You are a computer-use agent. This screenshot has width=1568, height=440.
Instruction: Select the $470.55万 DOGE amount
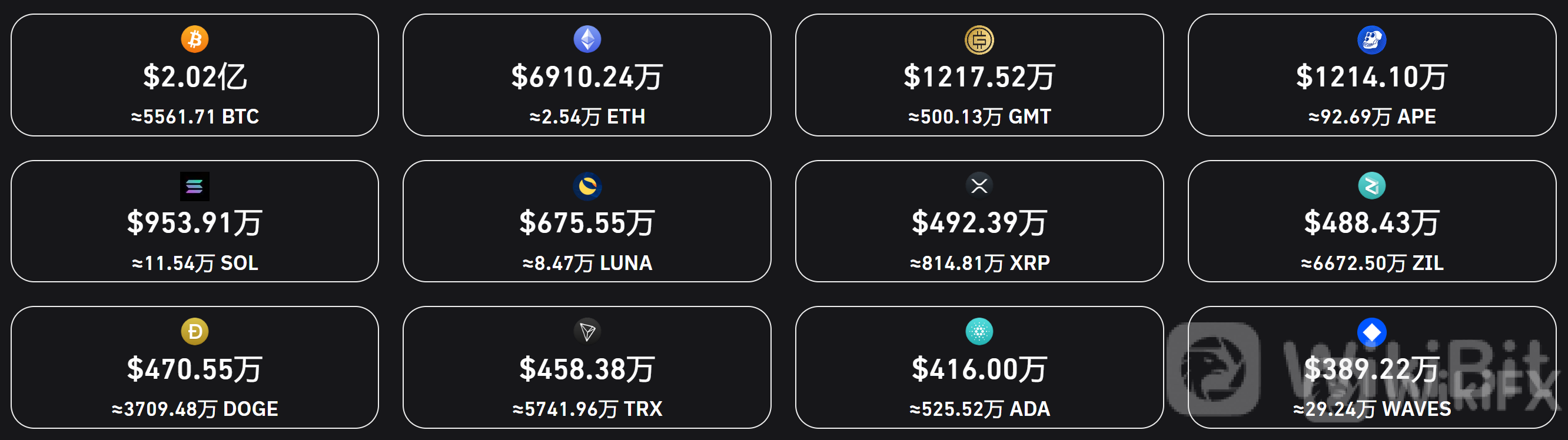(195, 369)
